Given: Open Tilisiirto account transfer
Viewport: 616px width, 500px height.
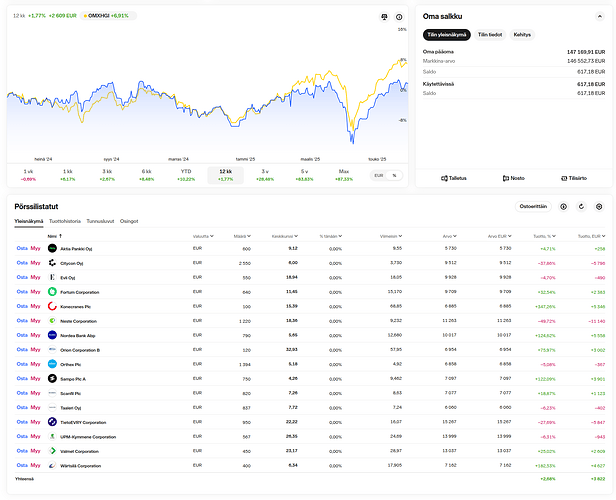Looking at the screenshot, I should click(572, 178).
